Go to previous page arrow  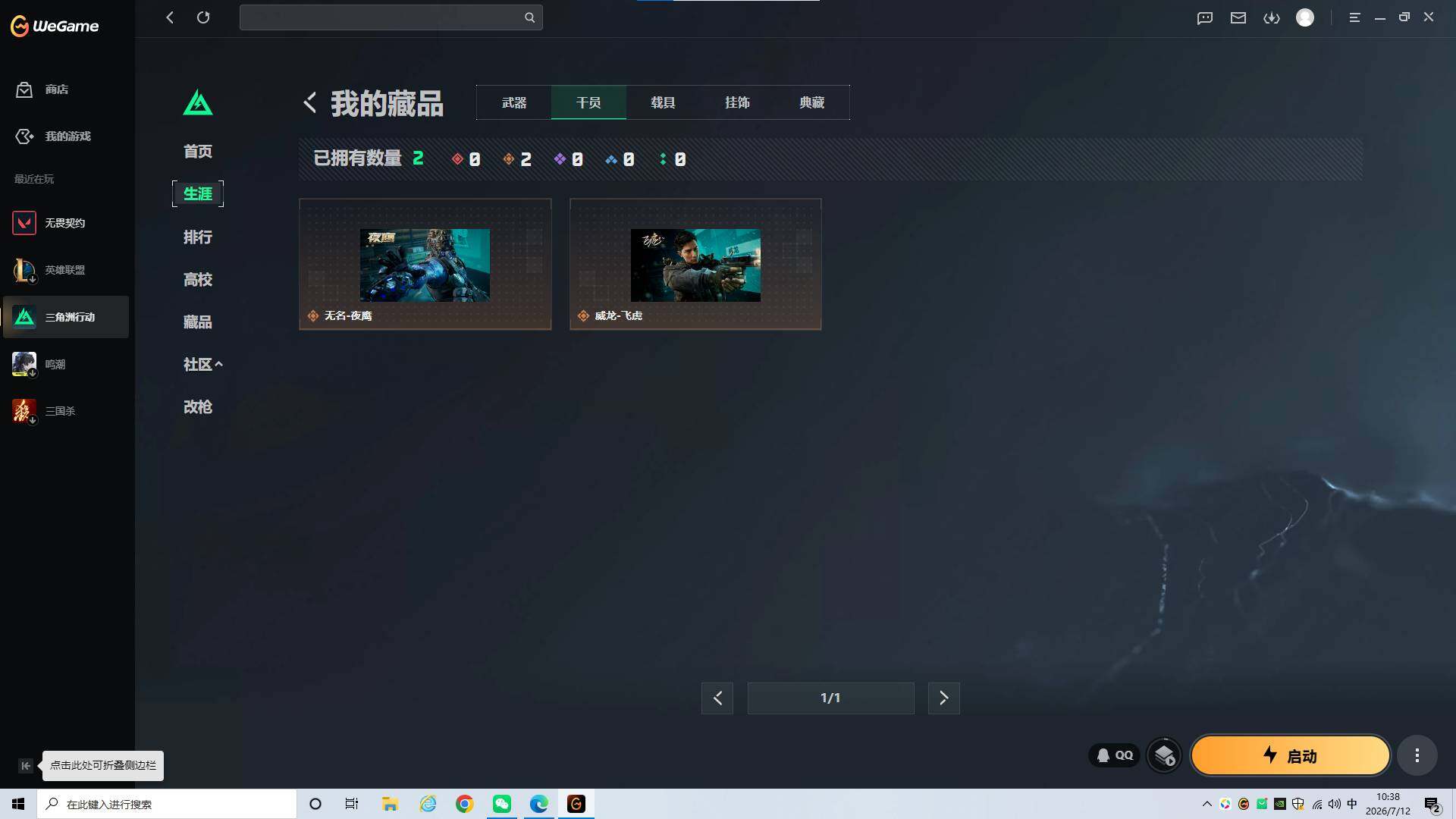coord(717,698)
